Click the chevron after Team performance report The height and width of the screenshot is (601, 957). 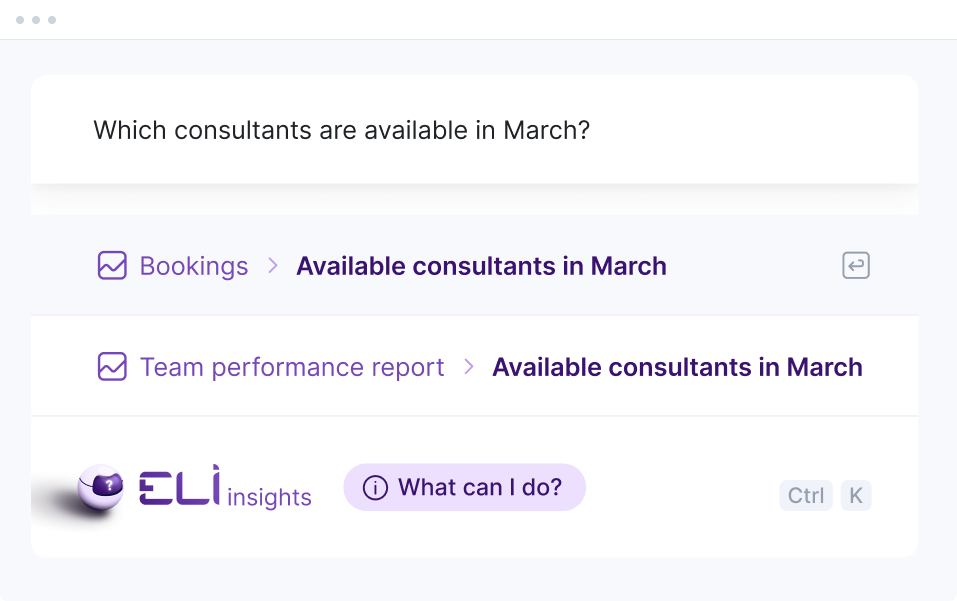click(468, 367)
